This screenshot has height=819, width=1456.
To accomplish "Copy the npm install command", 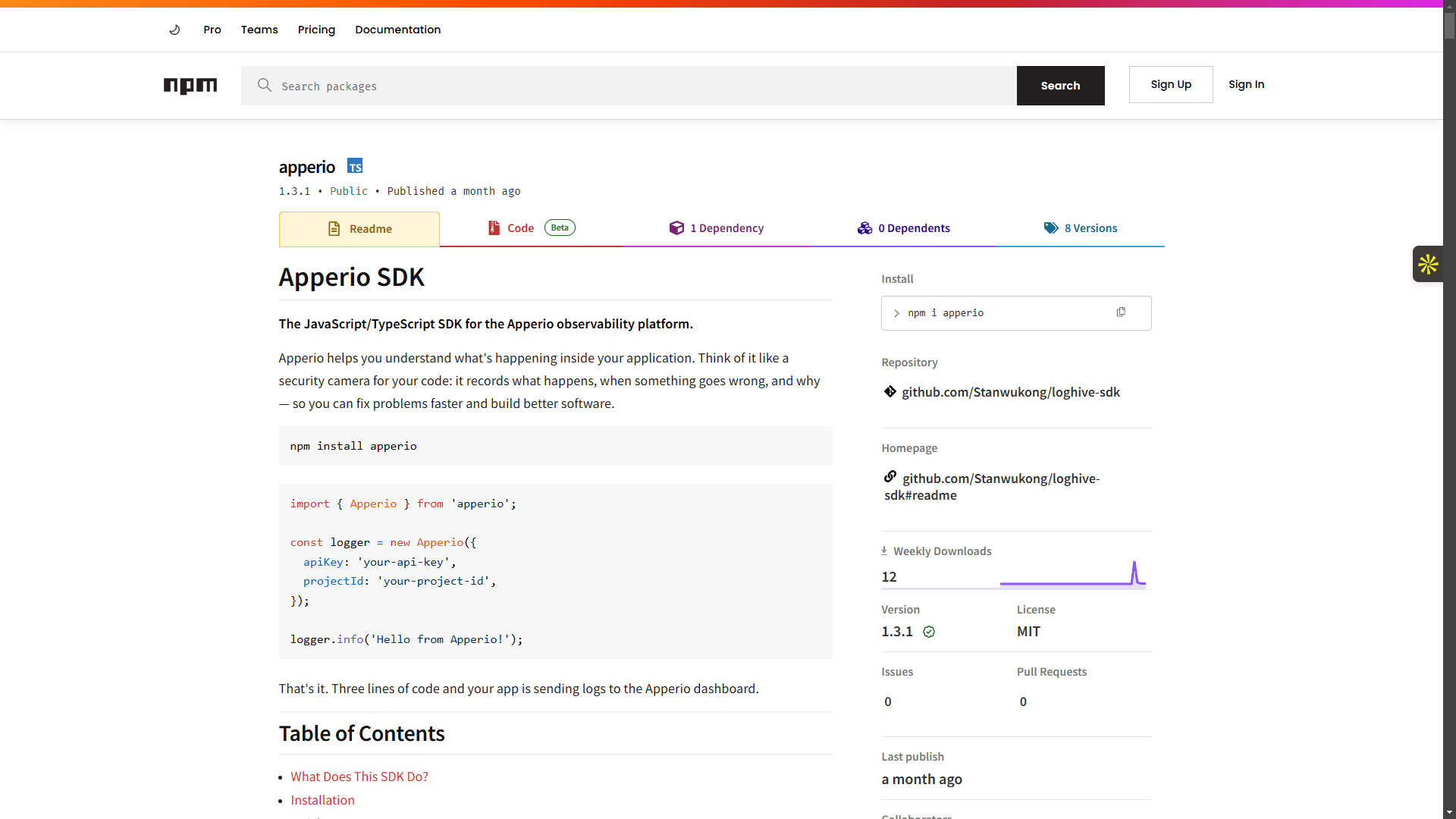I will pos(1121,312).
